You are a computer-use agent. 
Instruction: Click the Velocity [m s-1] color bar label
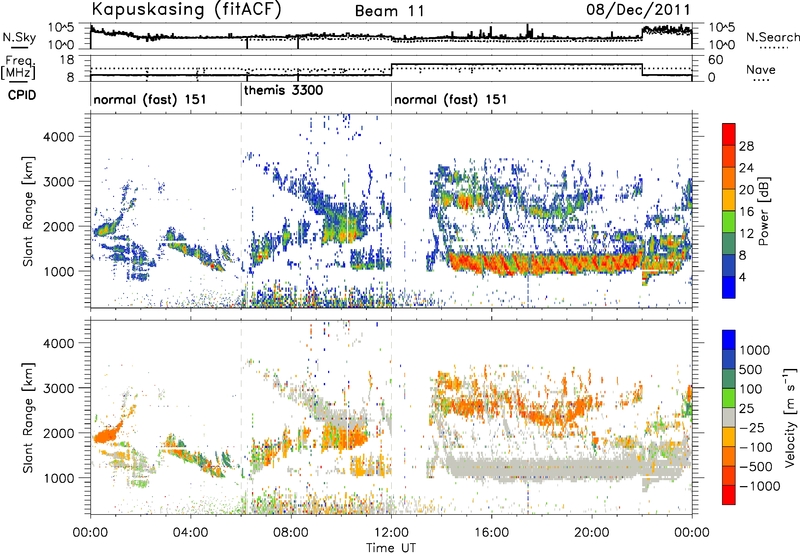(790, 417)
